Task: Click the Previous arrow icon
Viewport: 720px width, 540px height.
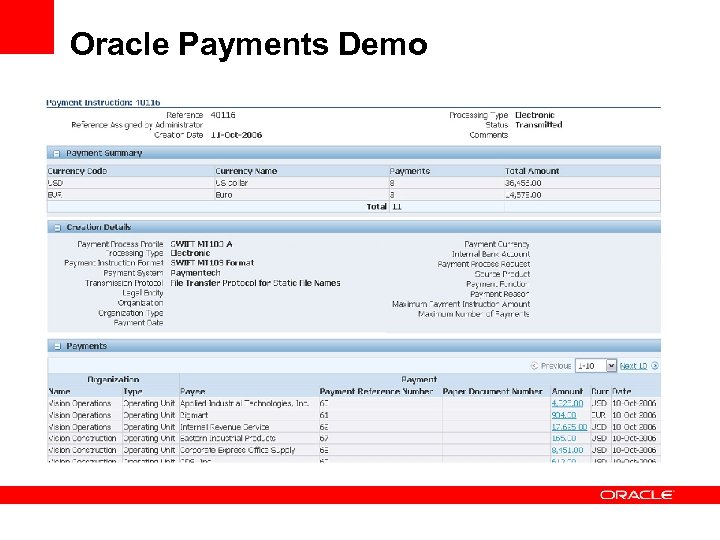Action: (534, 366)
